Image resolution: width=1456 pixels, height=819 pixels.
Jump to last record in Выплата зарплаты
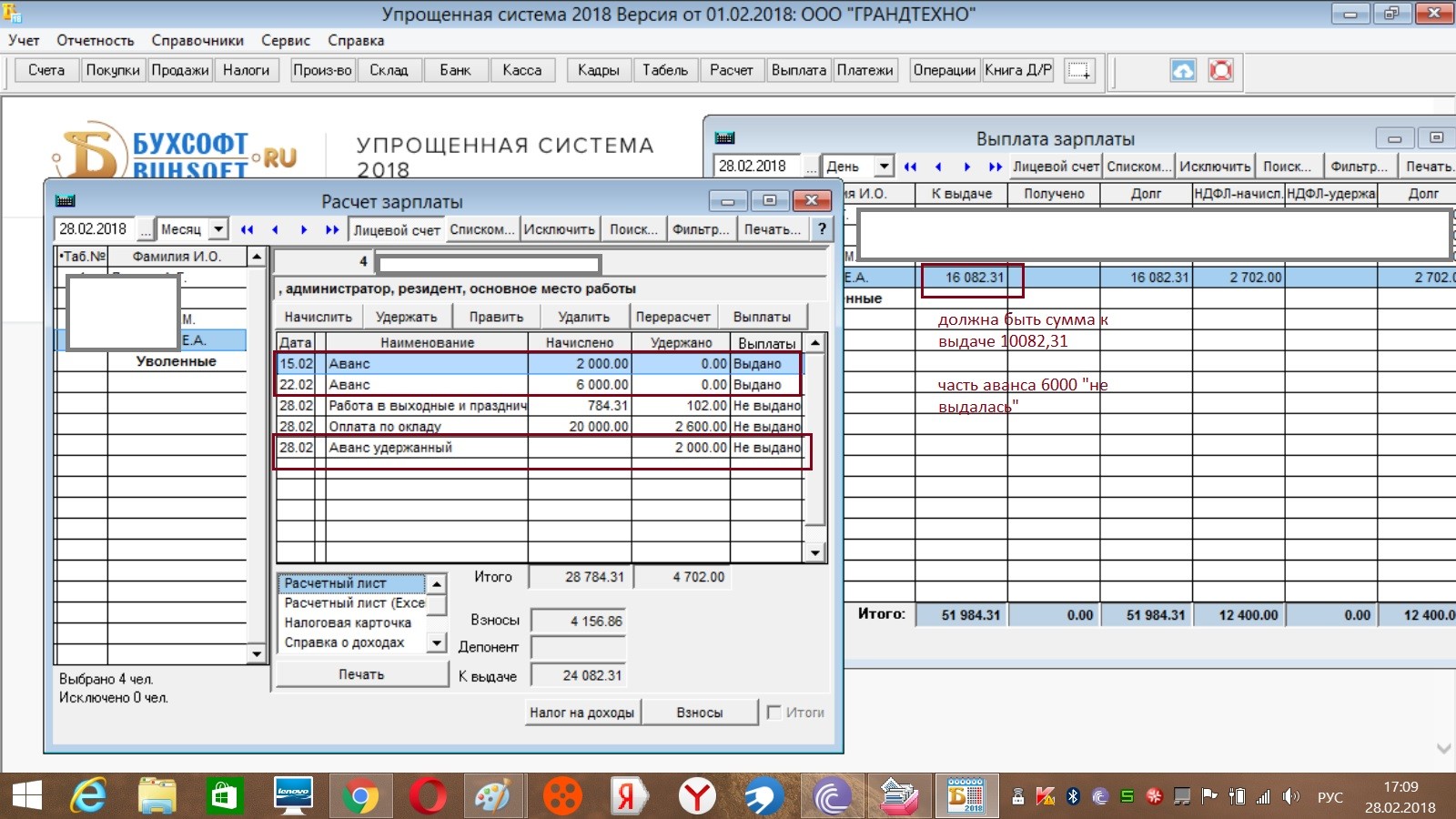(995, 167)
